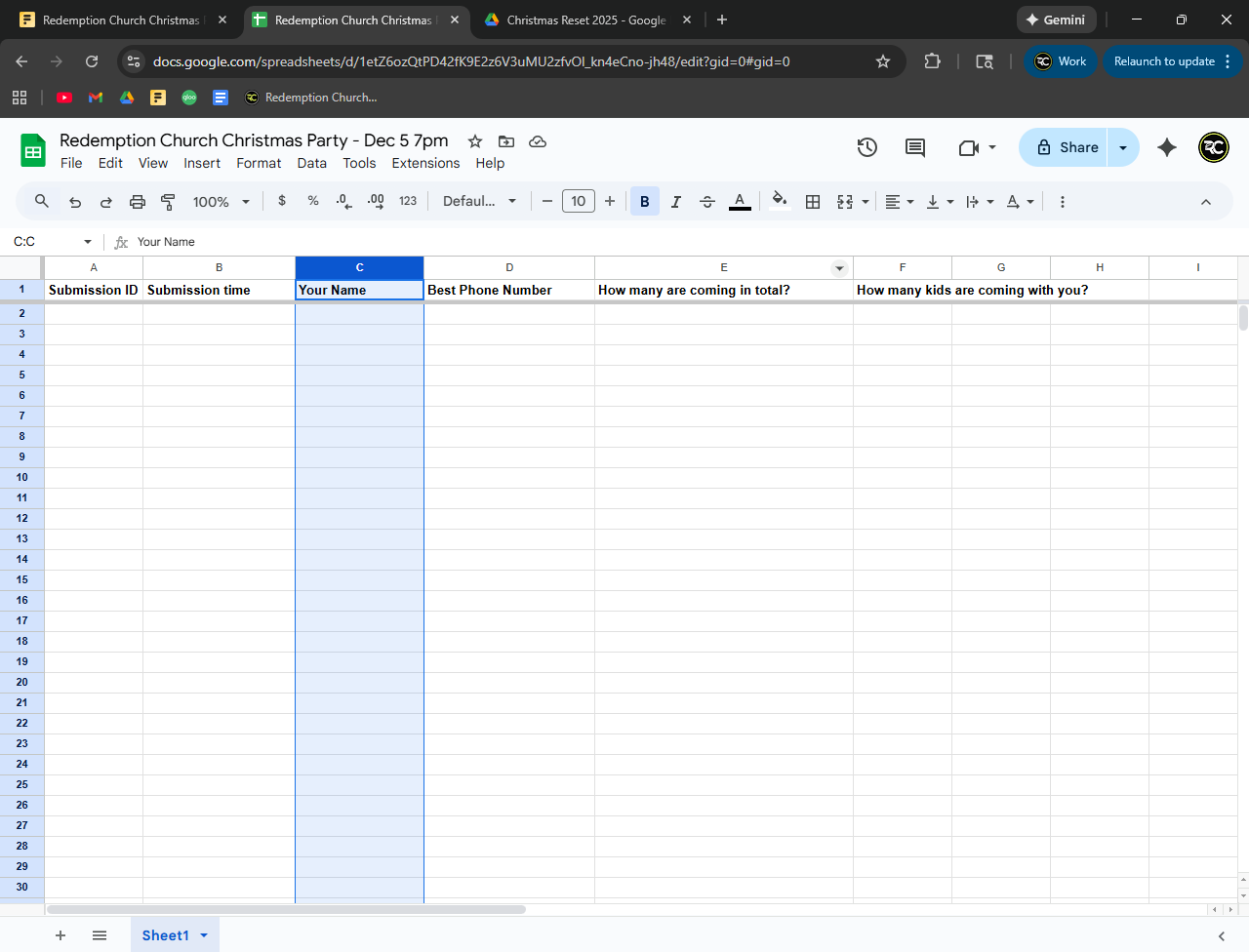Image resolution: width=1249 pixels, height=952 pixels.
Task: Open the zoom 100% dropdown
Action: click(x=222, y=202)
